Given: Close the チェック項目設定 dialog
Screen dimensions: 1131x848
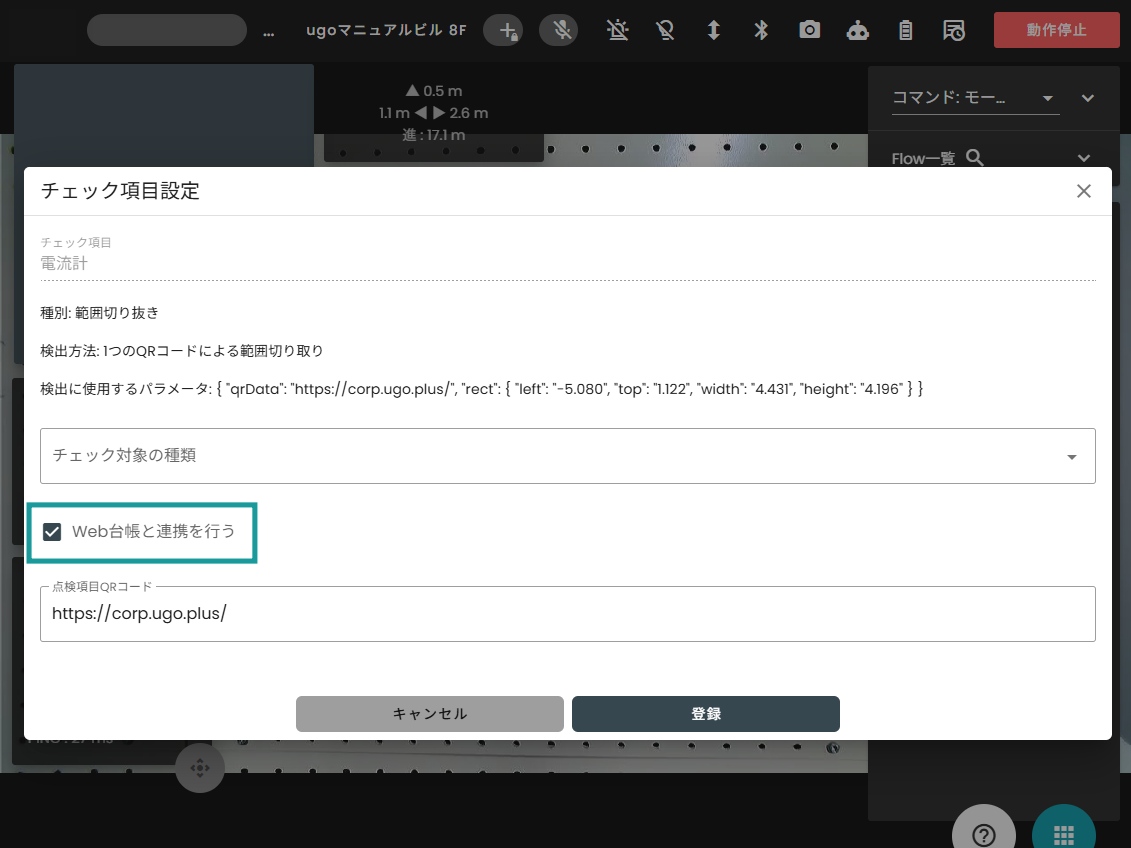Looking at the screenshot, I should click(1083, 191).
